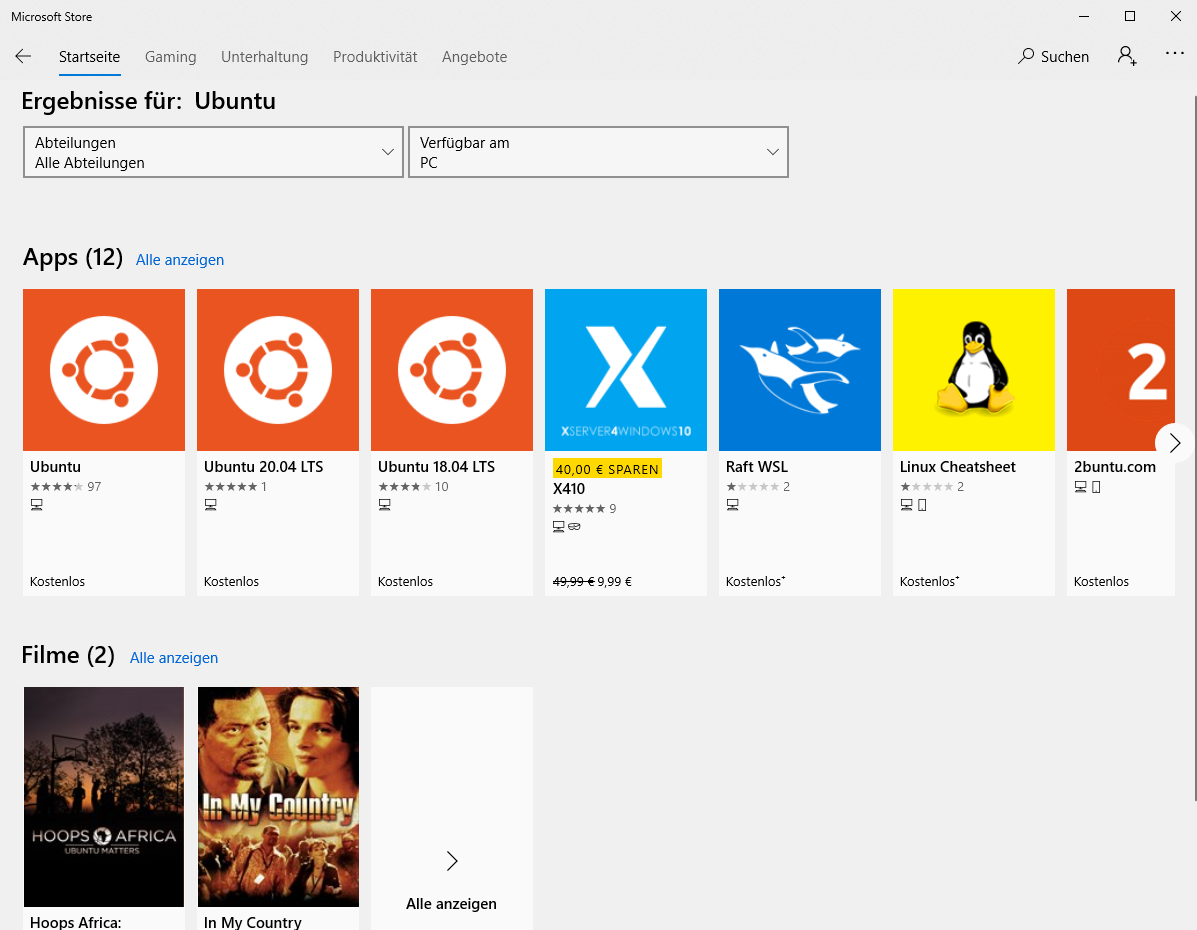The width and height of the screenshot is (1197, 930).
Task: Open the Hoops Africa movie poster
Action: click(x=104, y=796)
